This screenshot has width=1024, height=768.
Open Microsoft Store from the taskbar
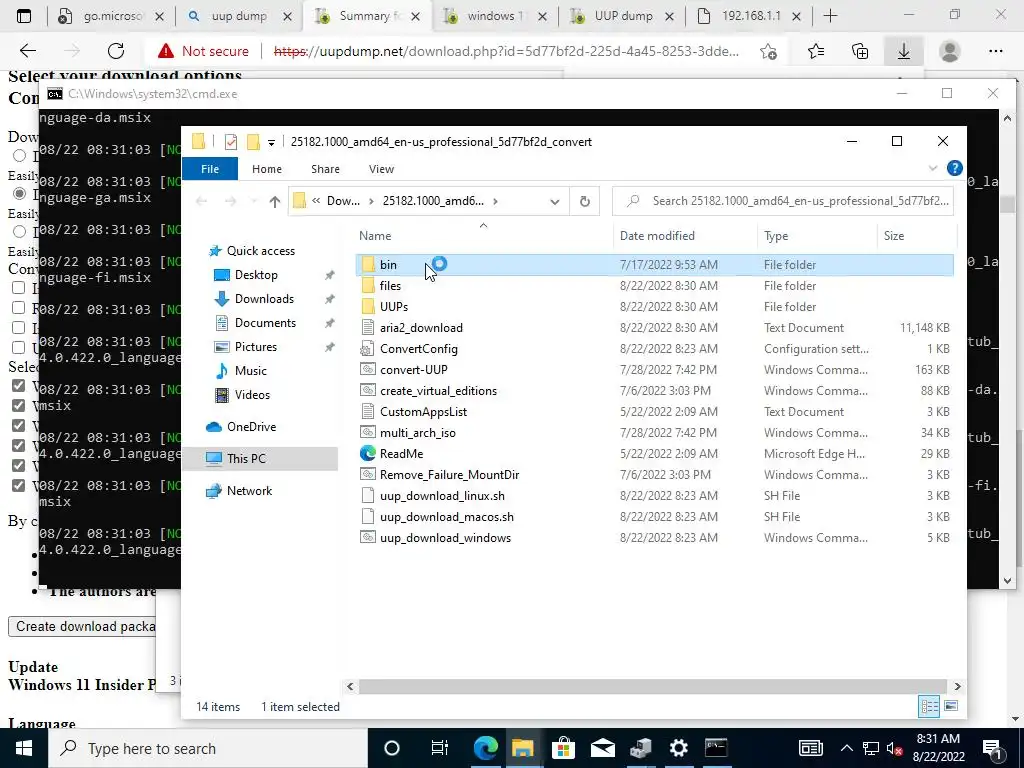point(562,748)
